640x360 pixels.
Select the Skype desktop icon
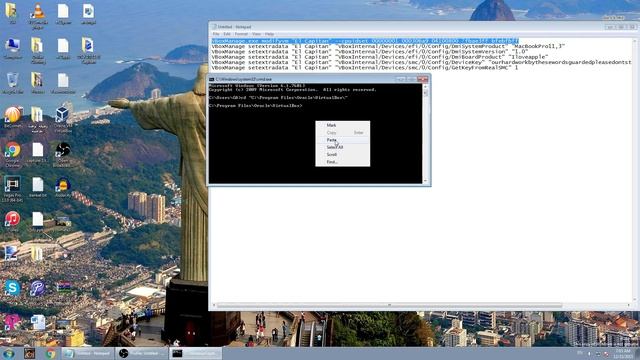(x=12, y=288)
